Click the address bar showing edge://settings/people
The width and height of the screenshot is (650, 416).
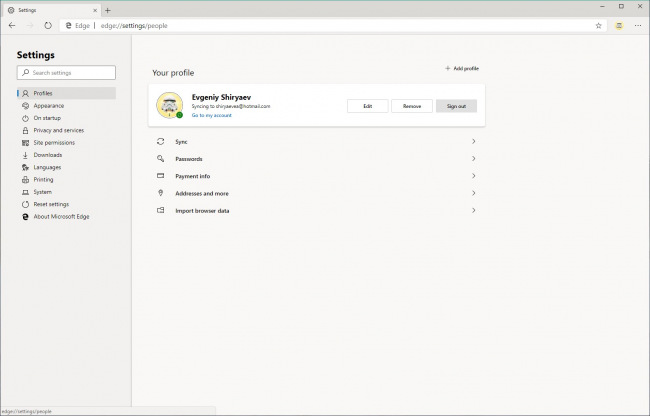332,26
